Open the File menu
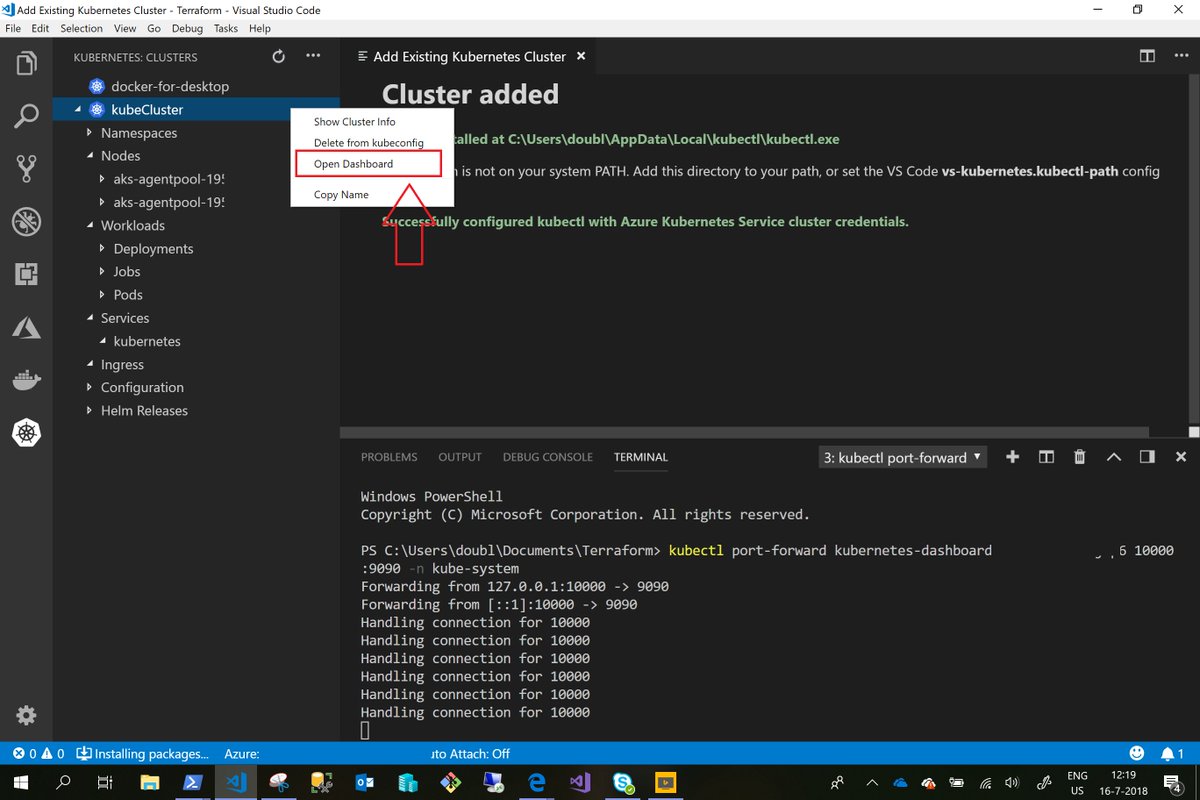 13,29
